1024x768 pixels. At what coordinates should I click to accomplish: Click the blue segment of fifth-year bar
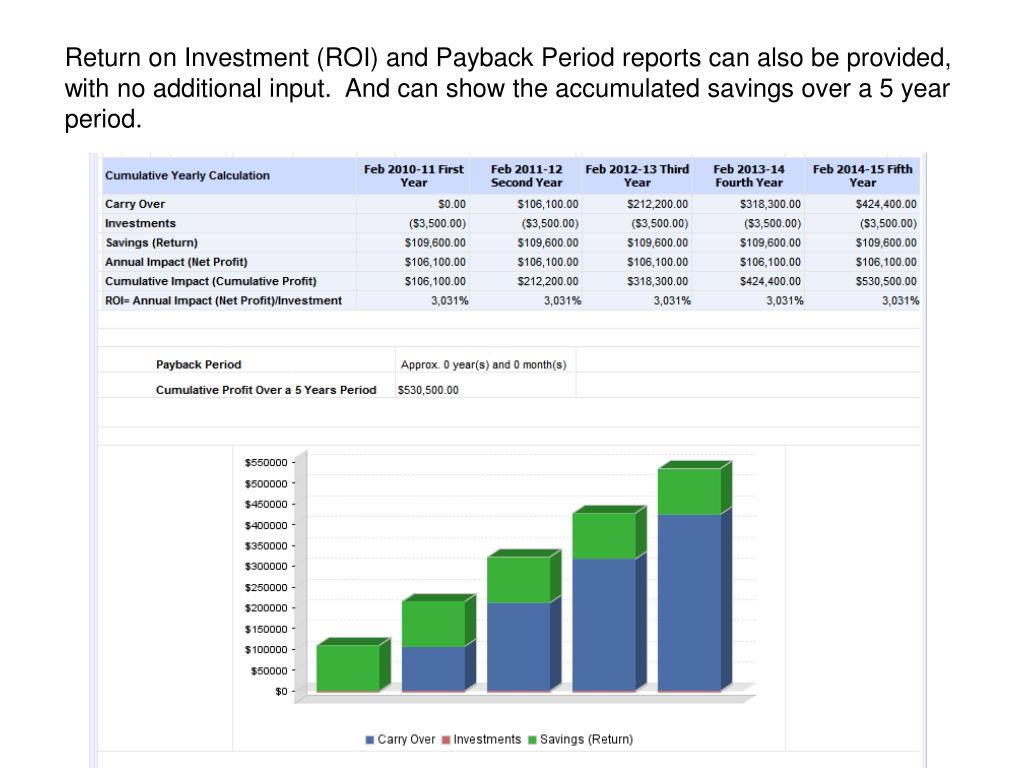690,602
